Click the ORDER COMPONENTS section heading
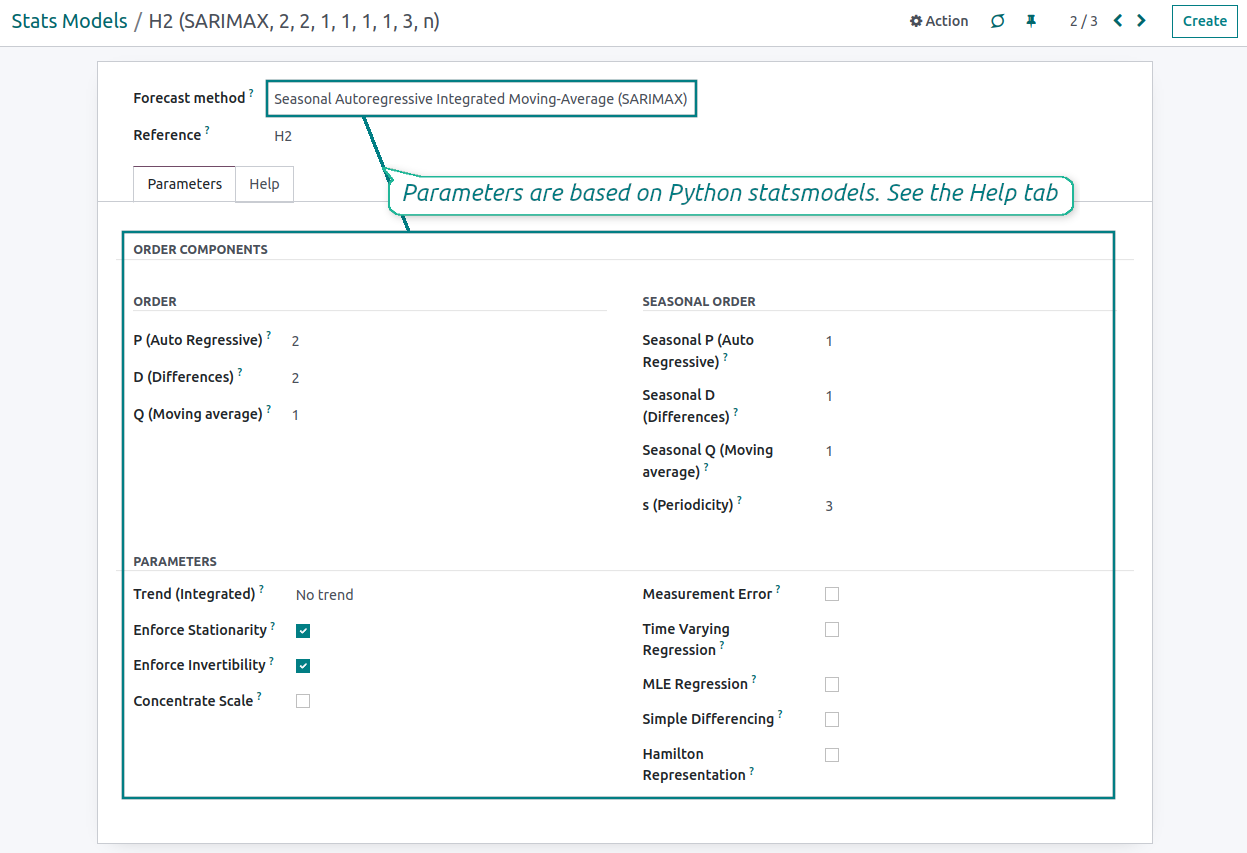The image size is (1247, 853). point(201,250)
